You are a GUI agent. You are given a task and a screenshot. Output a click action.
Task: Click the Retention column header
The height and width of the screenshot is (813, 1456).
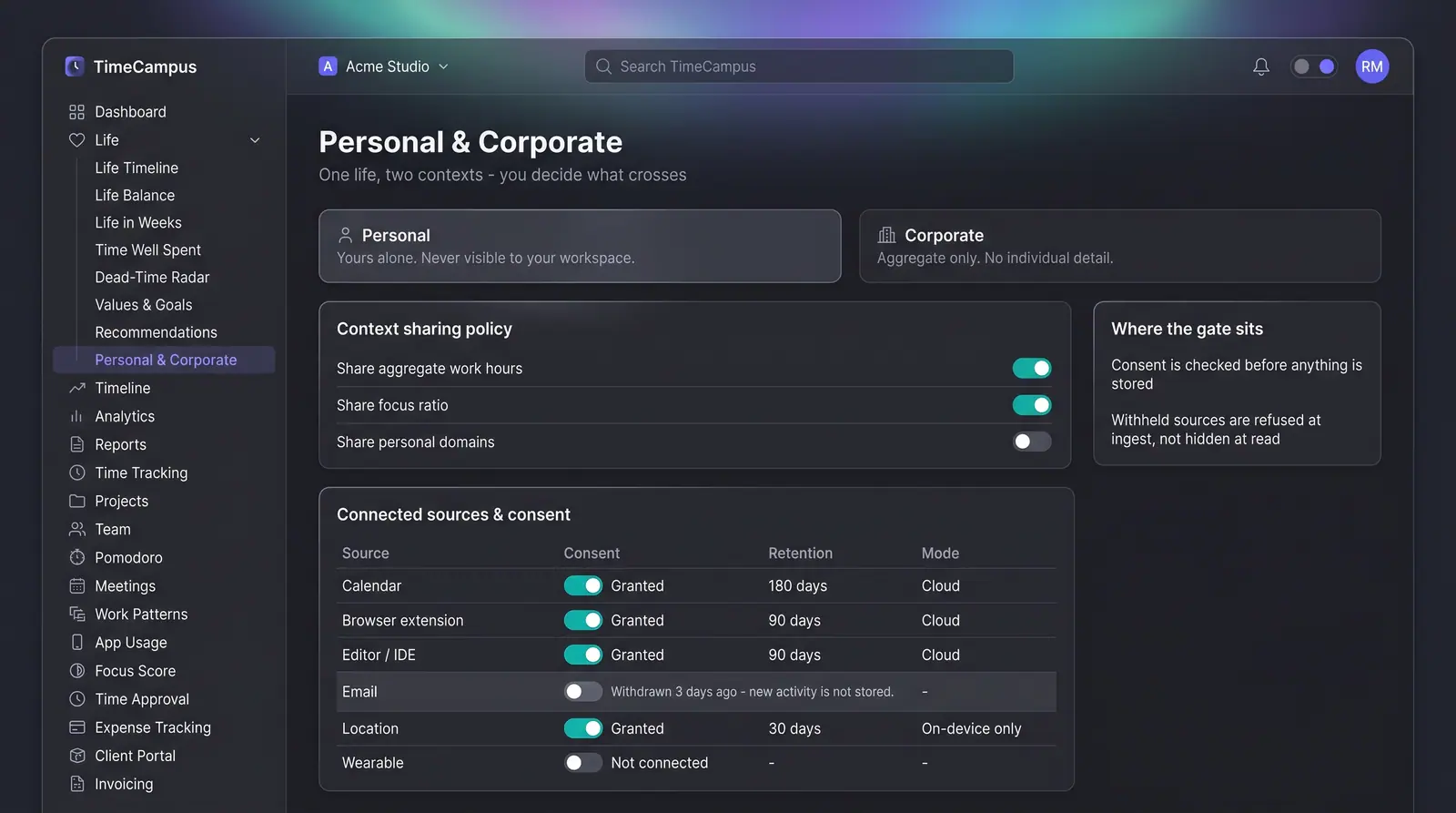click(x=800, y=553)
